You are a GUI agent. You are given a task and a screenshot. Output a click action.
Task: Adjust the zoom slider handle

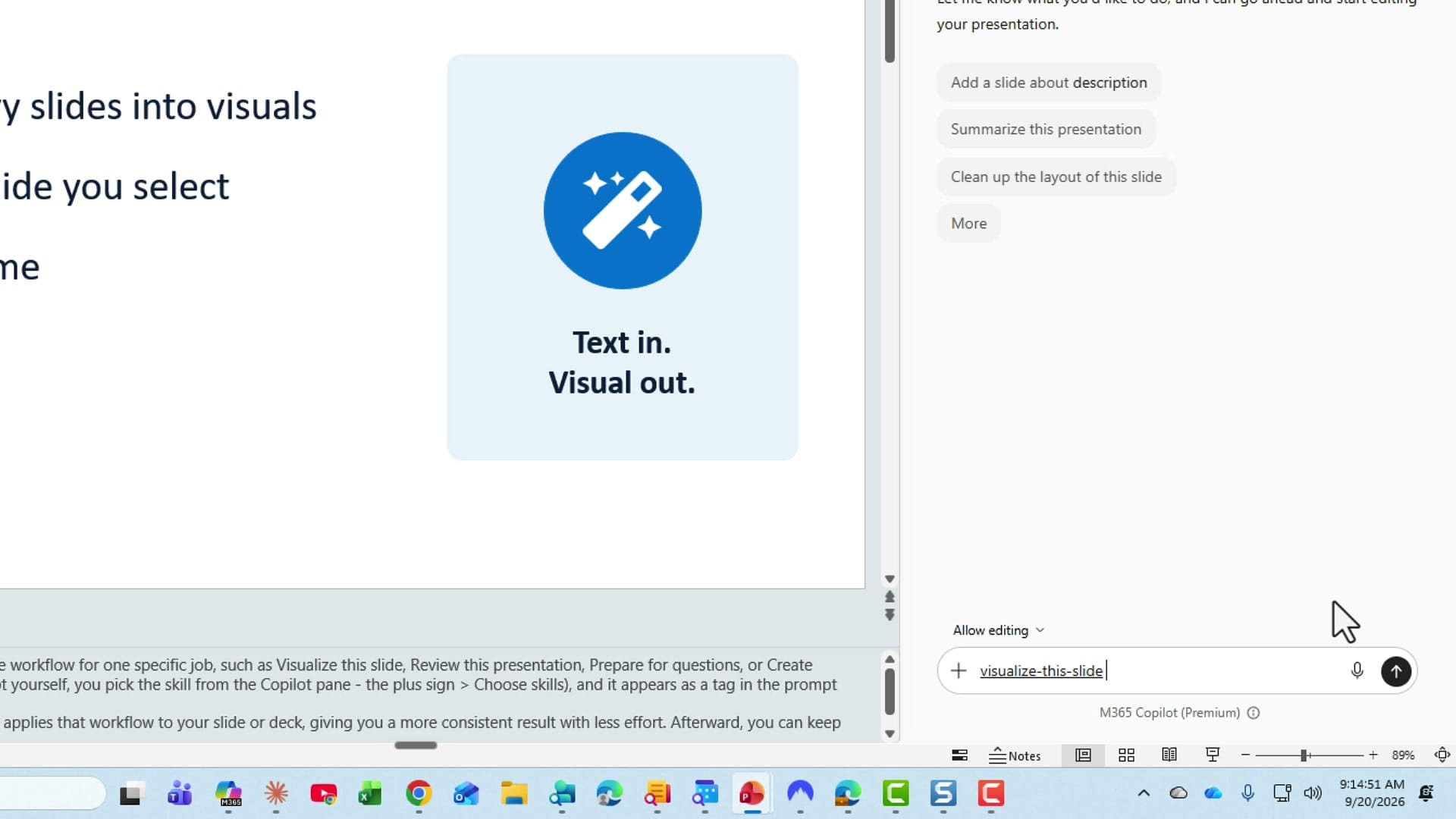tap(1304, 755)
